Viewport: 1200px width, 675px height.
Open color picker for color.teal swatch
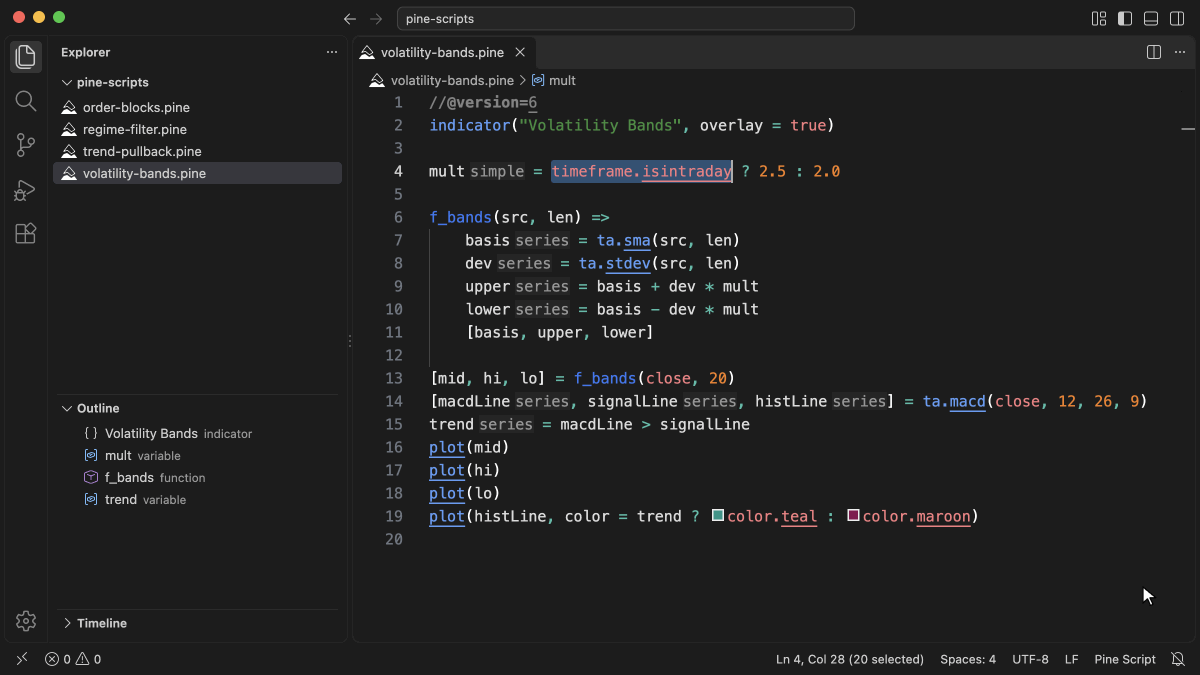(x=717, y=516)
